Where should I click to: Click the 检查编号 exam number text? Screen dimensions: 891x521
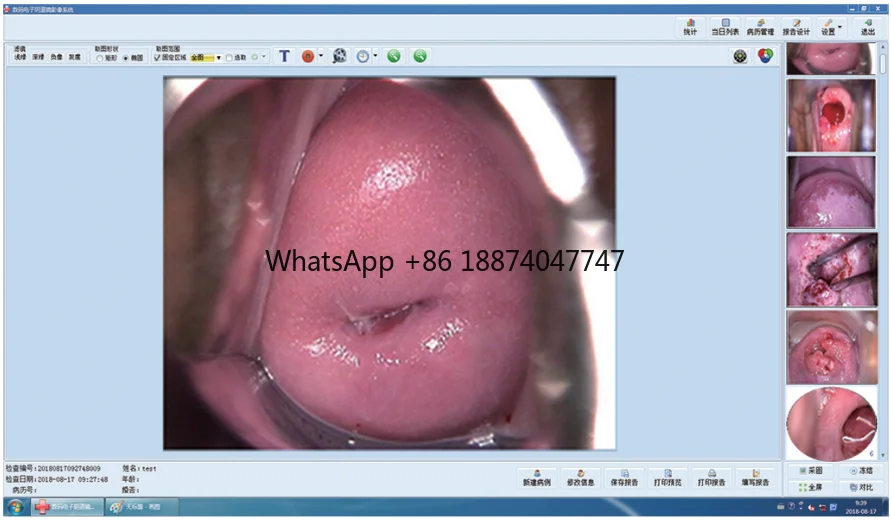(53, 468)
